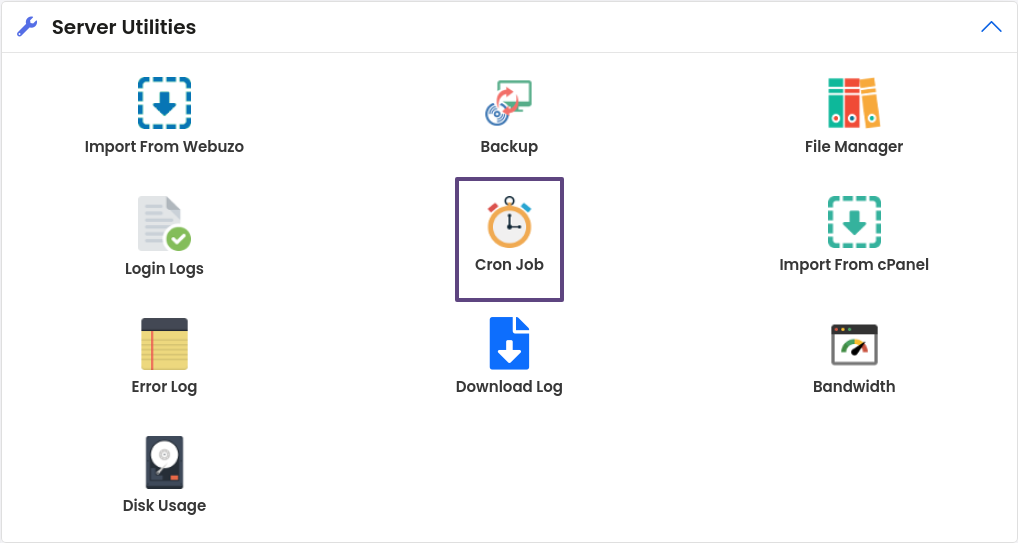
Task: Click the "File Manager" text label
Action: tap(853, 147)
